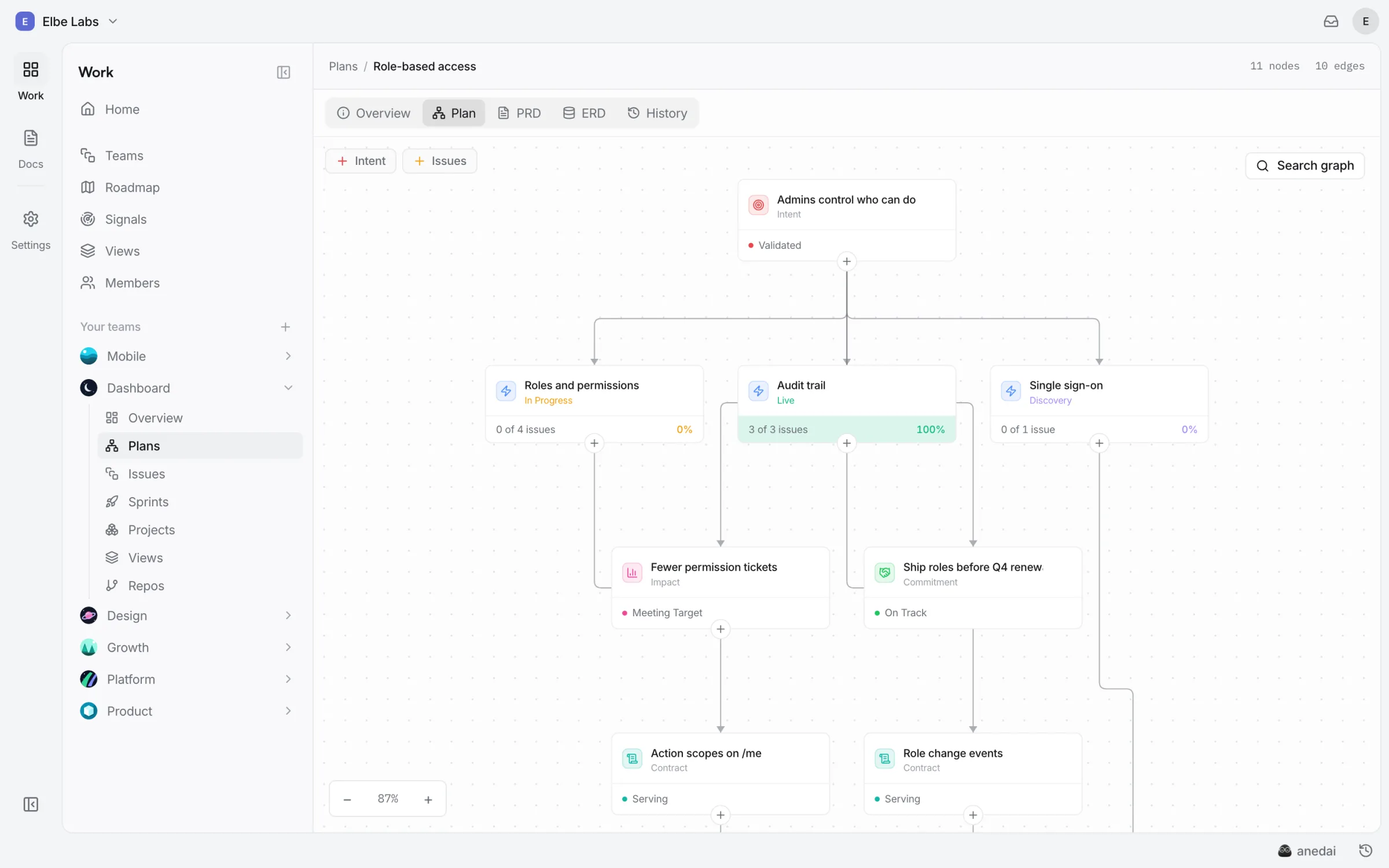1389x868 pixels.
Task: Expand the Mobile team
Action: point(288,356)
